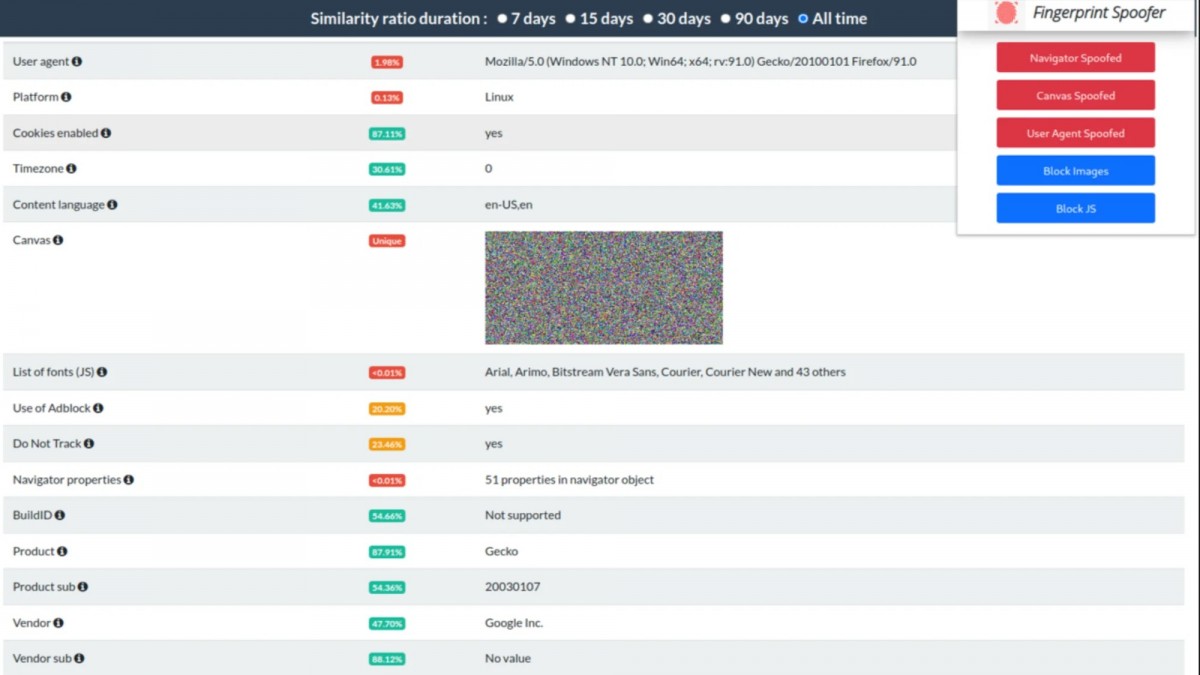This screenshot has height=675, width=1200.
Task: Click the 47.70% Vendor badge
Action: point(387,624)
